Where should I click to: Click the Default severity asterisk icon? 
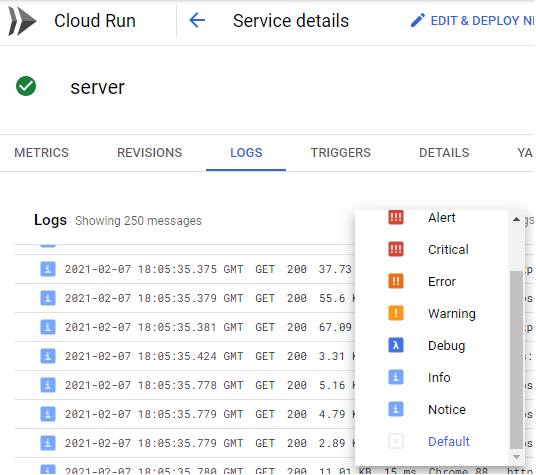[396, 441]
